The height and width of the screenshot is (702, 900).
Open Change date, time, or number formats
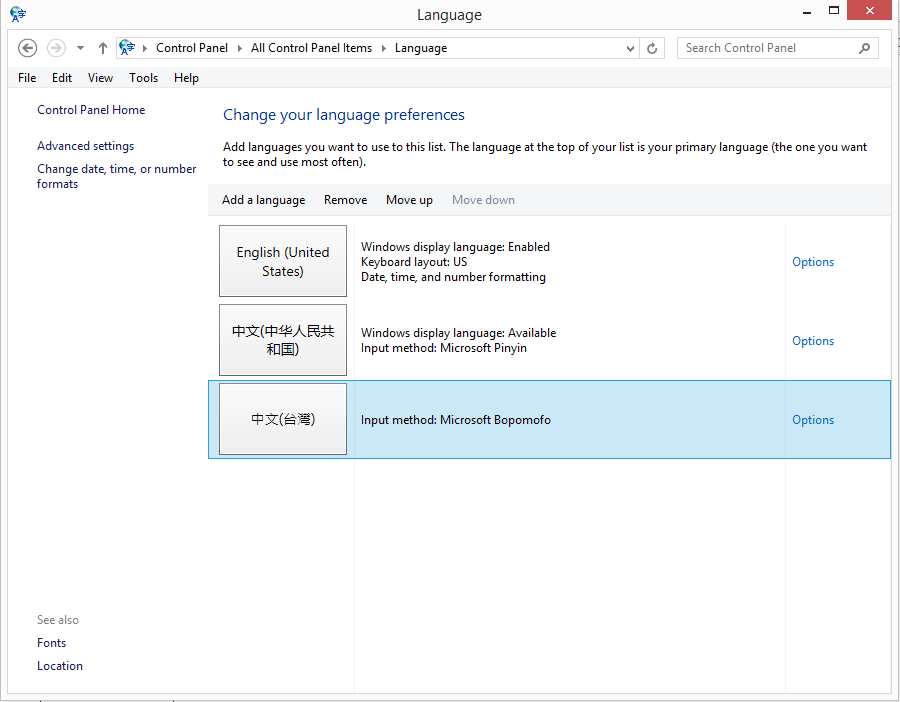[x=117, y=176]
